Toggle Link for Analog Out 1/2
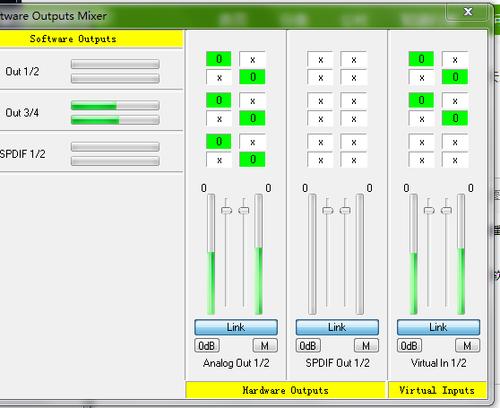Viewport: 500px width, 408px height. (x=236, y=327)
